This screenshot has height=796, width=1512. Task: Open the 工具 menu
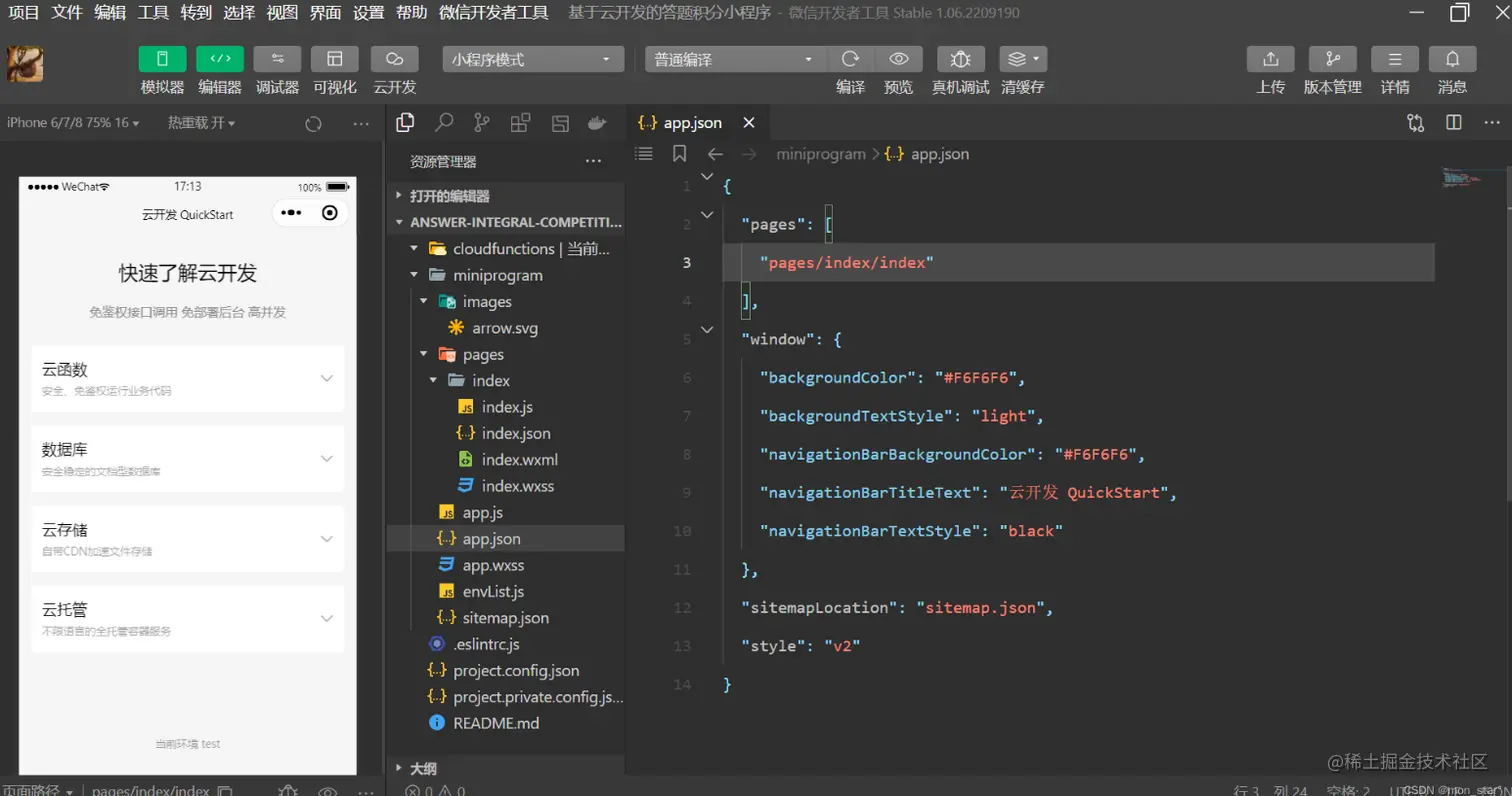tap(153, 13)
